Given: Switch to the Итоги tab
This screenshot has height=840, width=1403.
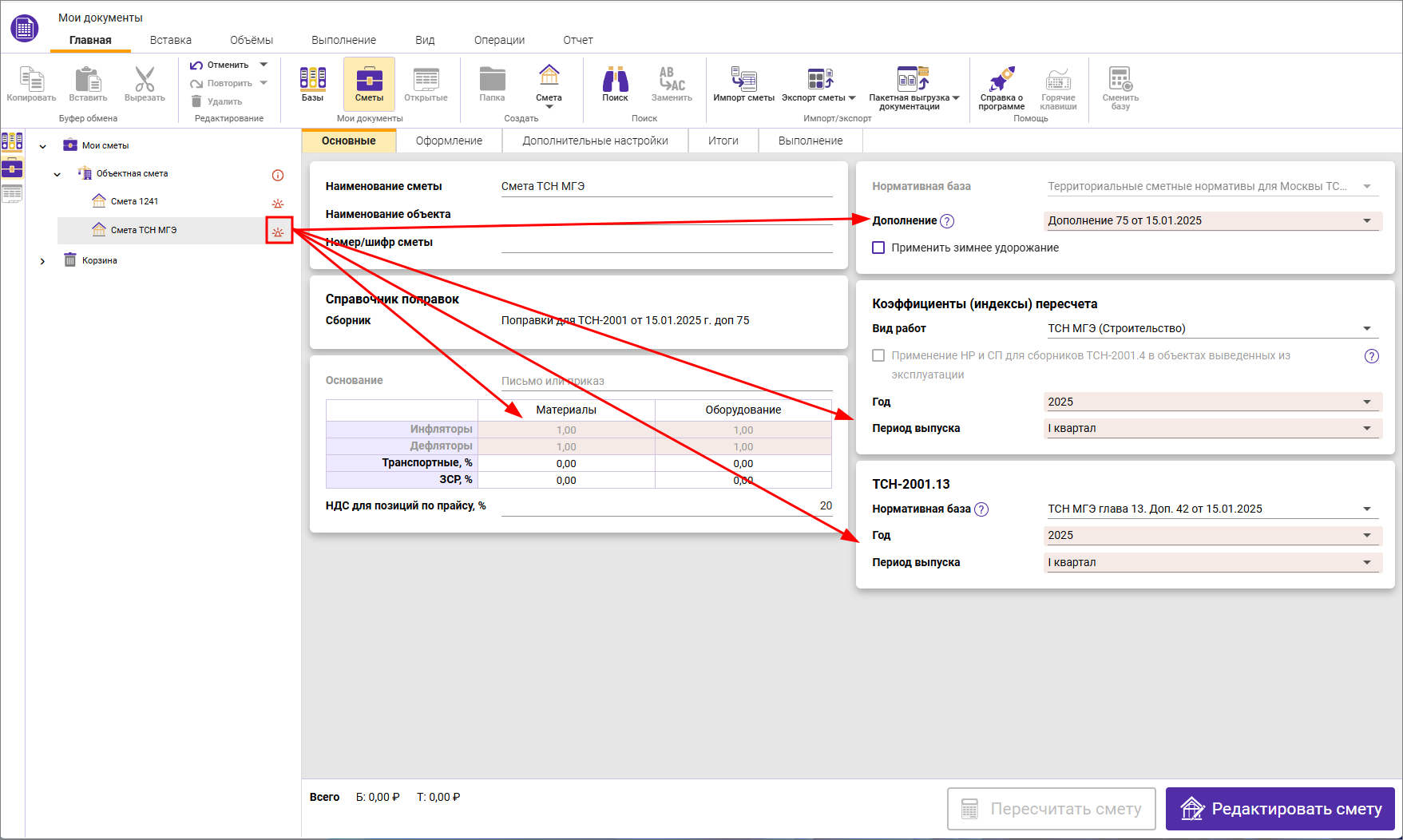Looking at the screenshot, I should pyautogui.click(x=723, y=141).
